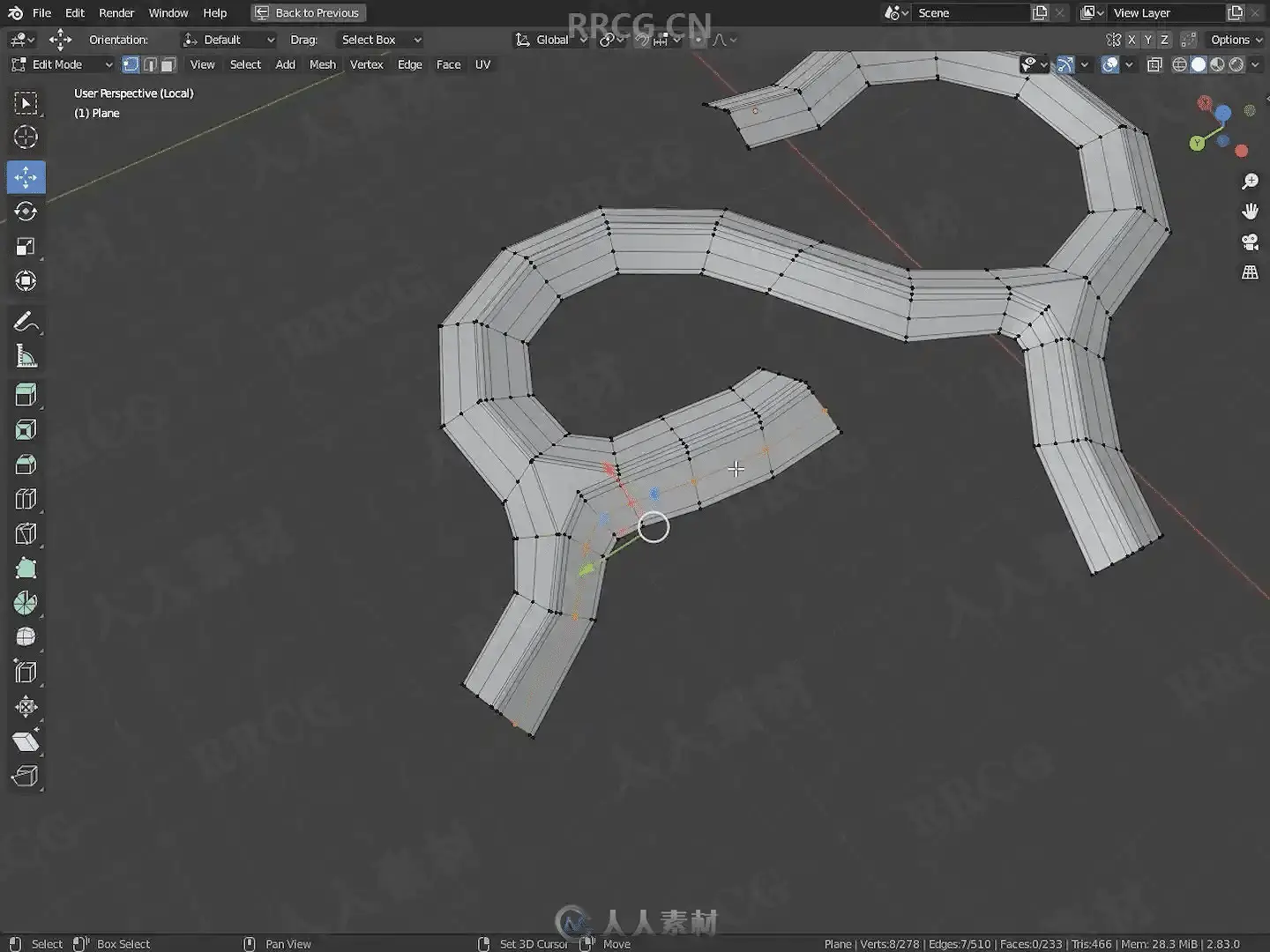Viewport: 1270px width, 952px height.
Task: Toggle auto merge vertices
Action: click(x=1189, y=40)
